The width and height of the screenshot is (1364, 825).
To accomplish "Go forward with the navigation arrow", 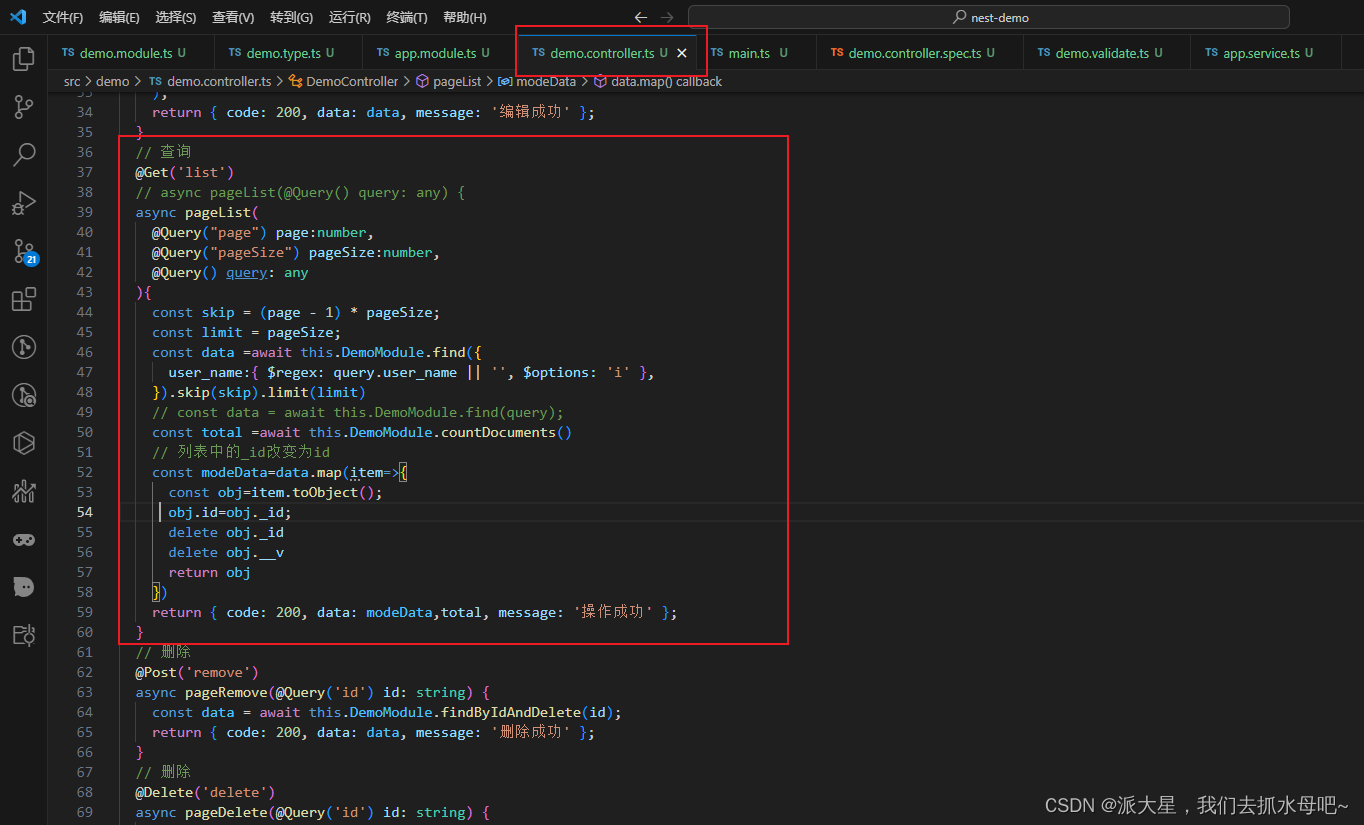I will click(667, 17).
